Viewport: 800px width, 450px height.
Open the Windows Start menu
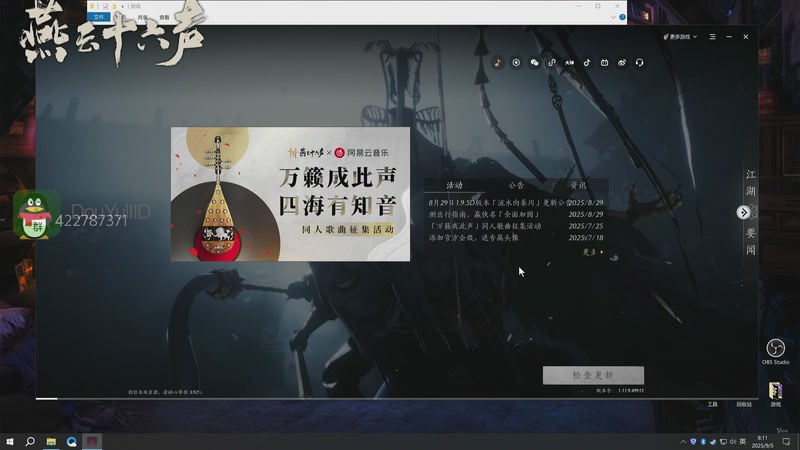tap(10, 441)
